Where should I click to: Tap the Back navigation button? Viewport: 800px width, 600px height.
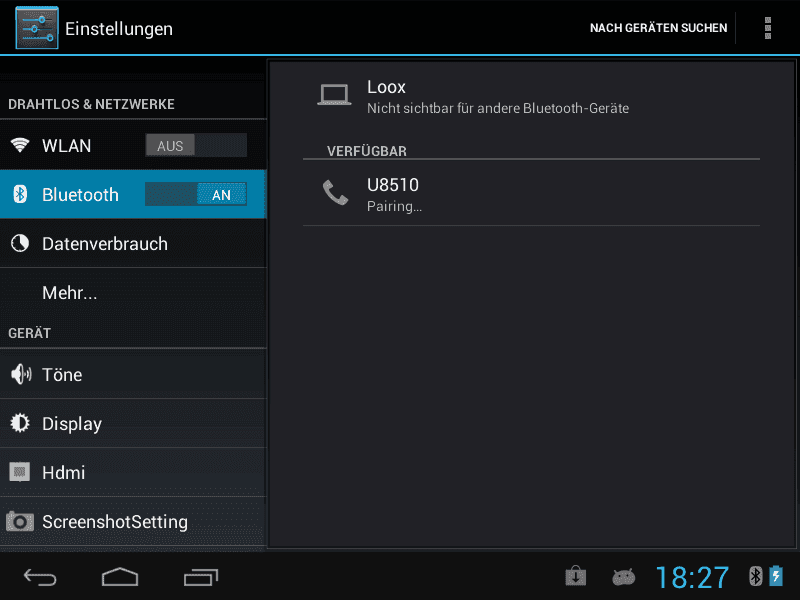pyautogui.click(x=40, y=577)
